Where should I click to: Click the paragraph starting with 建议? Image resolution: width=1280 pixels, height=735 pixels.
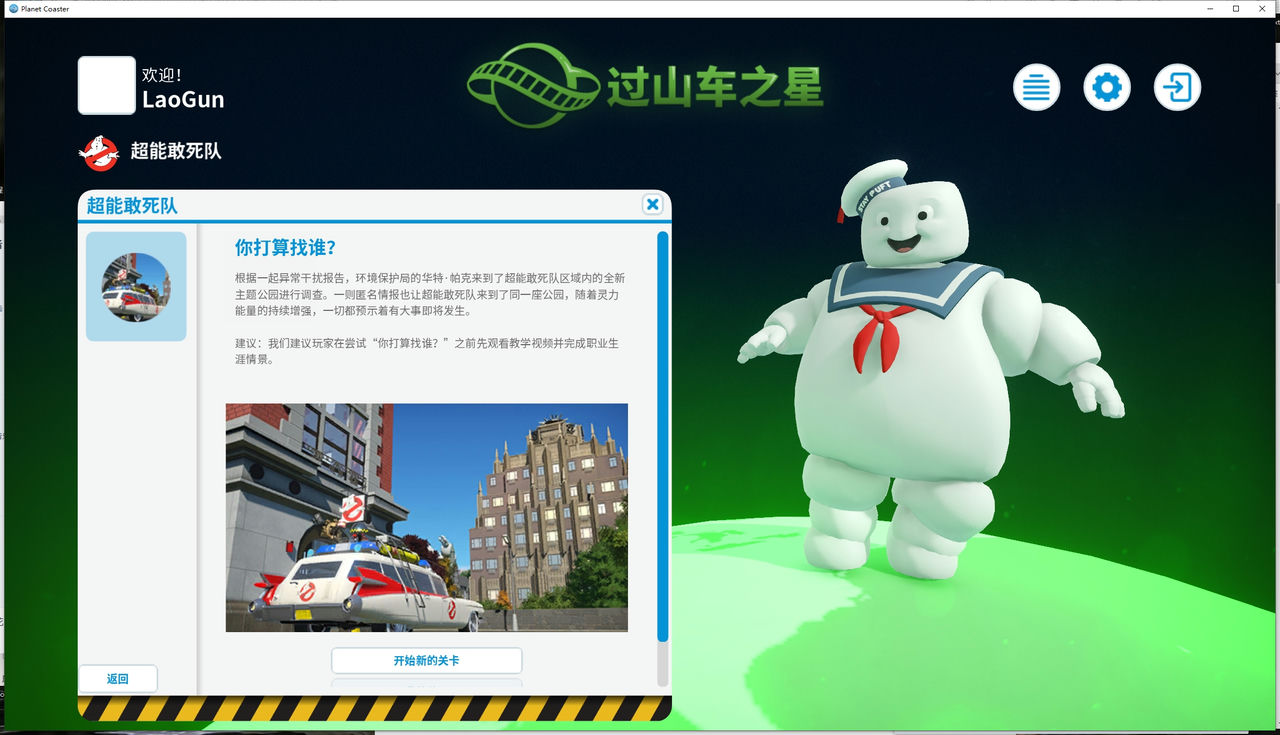pos(427,351)
